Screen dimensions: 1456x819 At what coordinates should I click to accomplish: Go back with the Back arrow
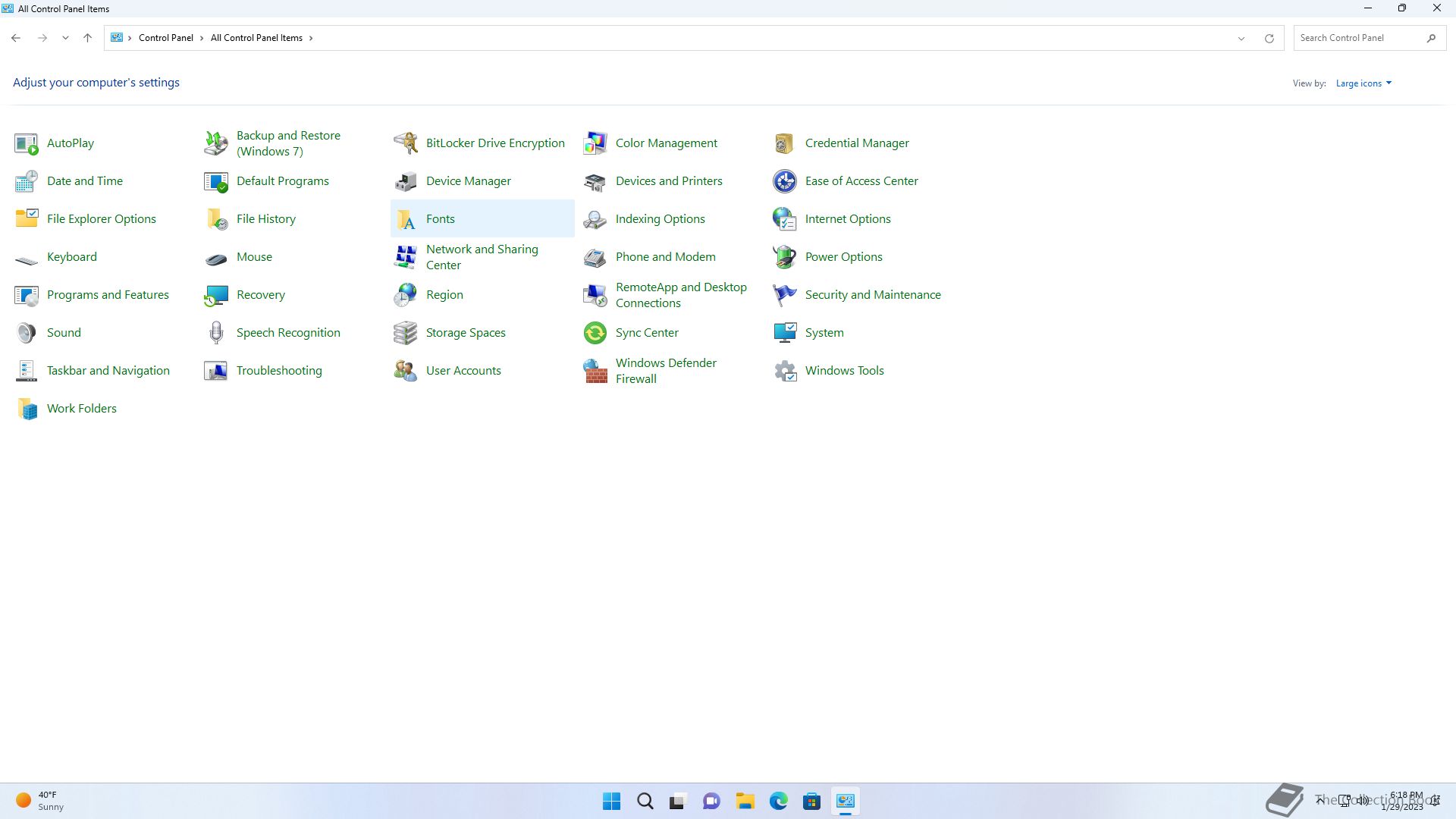(16, 38)
